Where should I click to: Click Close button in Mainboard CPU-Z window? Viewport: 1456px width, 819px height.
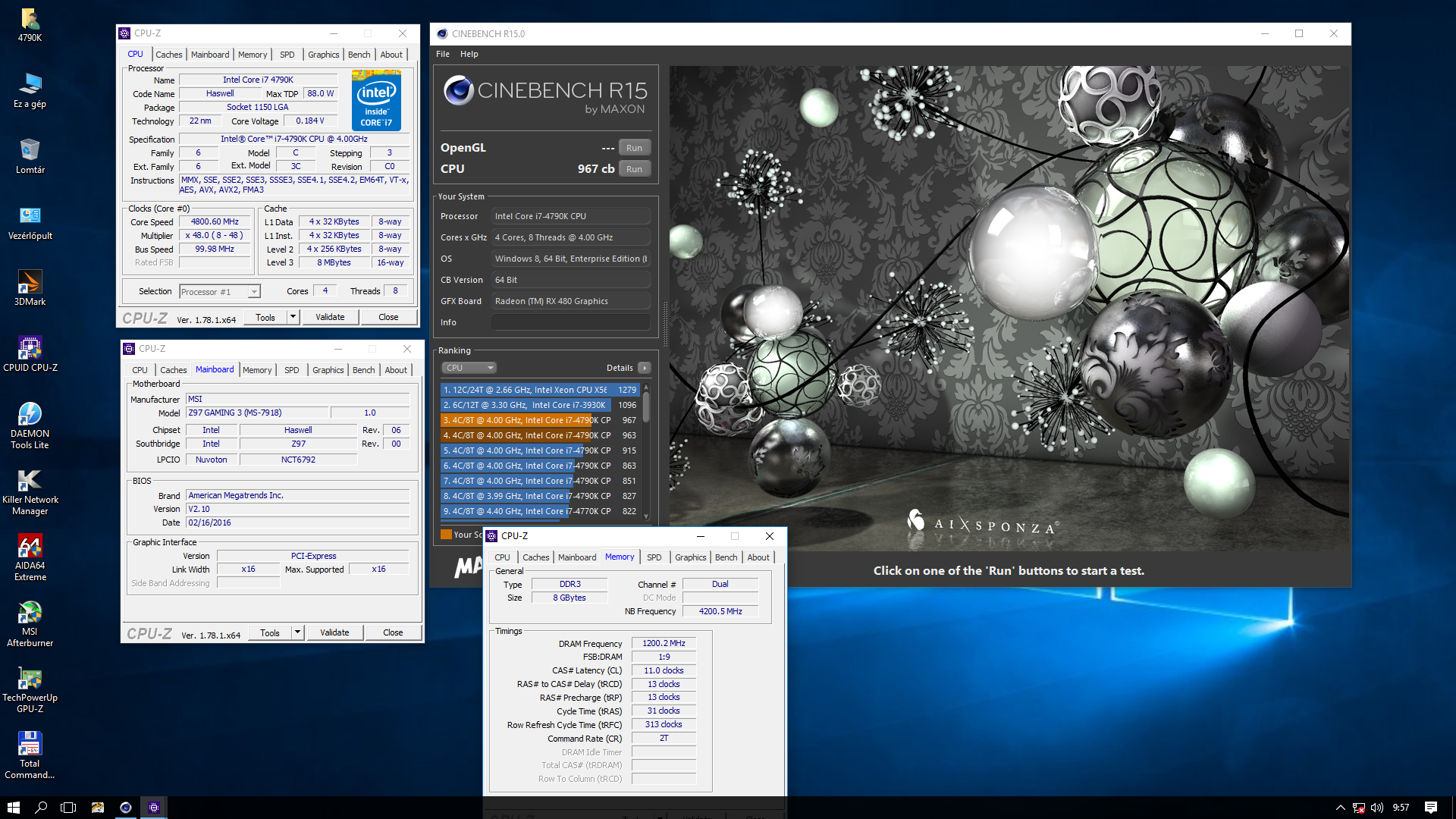(x=393, y=632)
